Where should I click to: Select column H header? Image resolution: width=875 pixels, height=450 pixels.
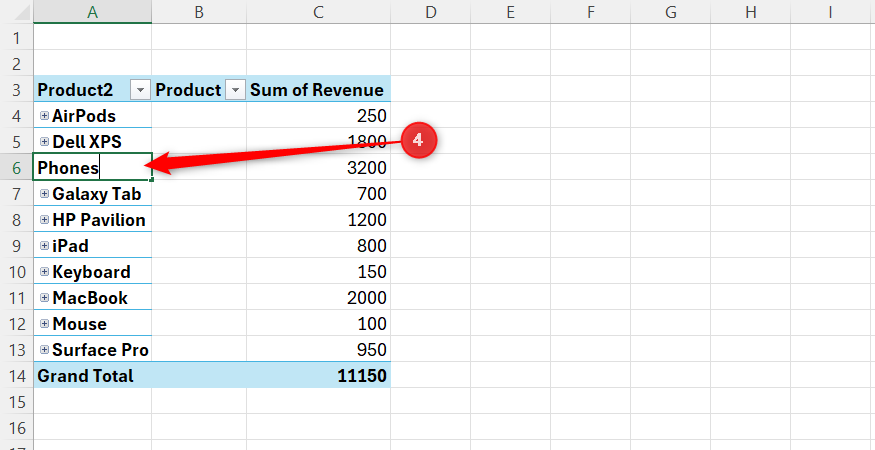751,12
